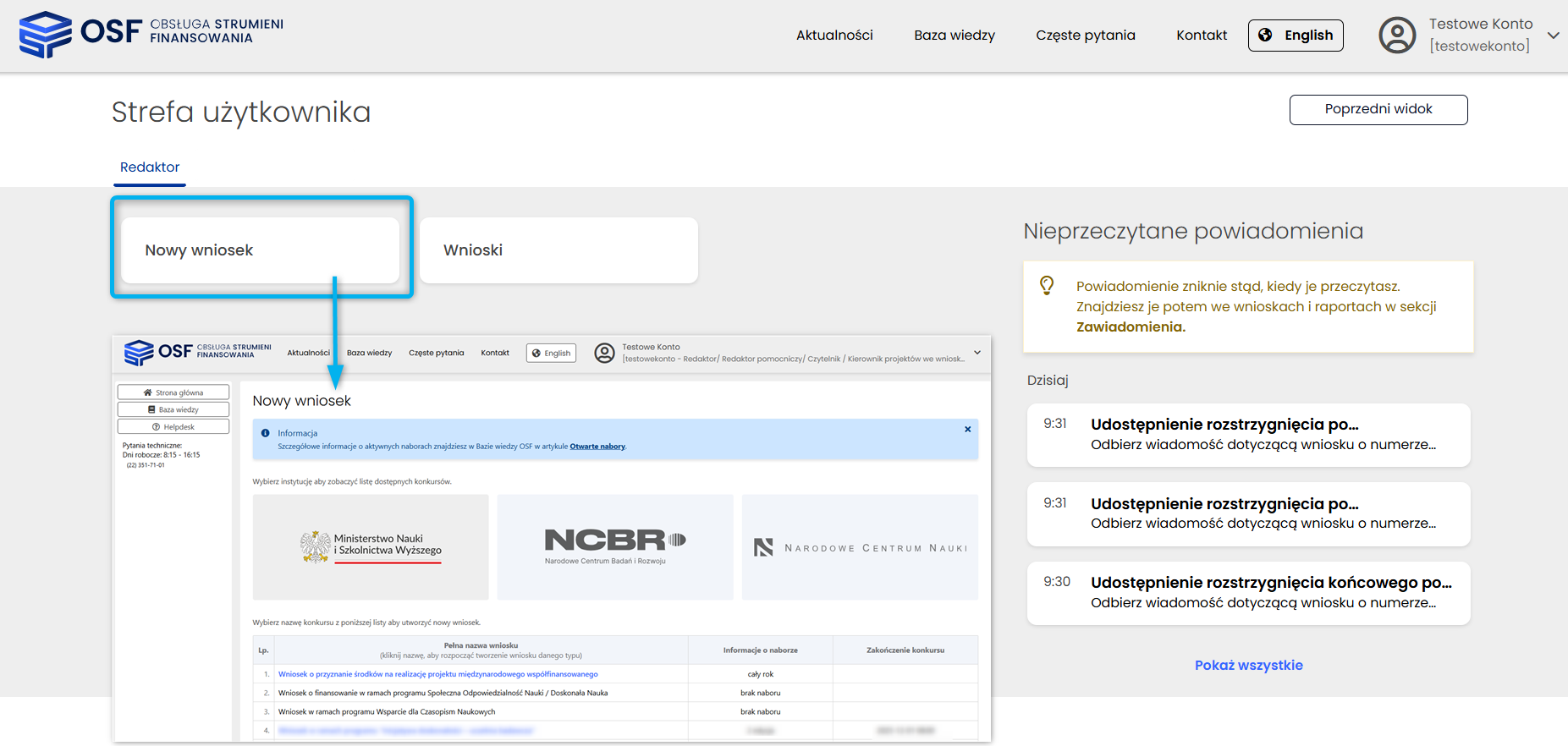Click the globe icon beside English in the top header
The image size is (1568, 746).
coord(1265,35)
